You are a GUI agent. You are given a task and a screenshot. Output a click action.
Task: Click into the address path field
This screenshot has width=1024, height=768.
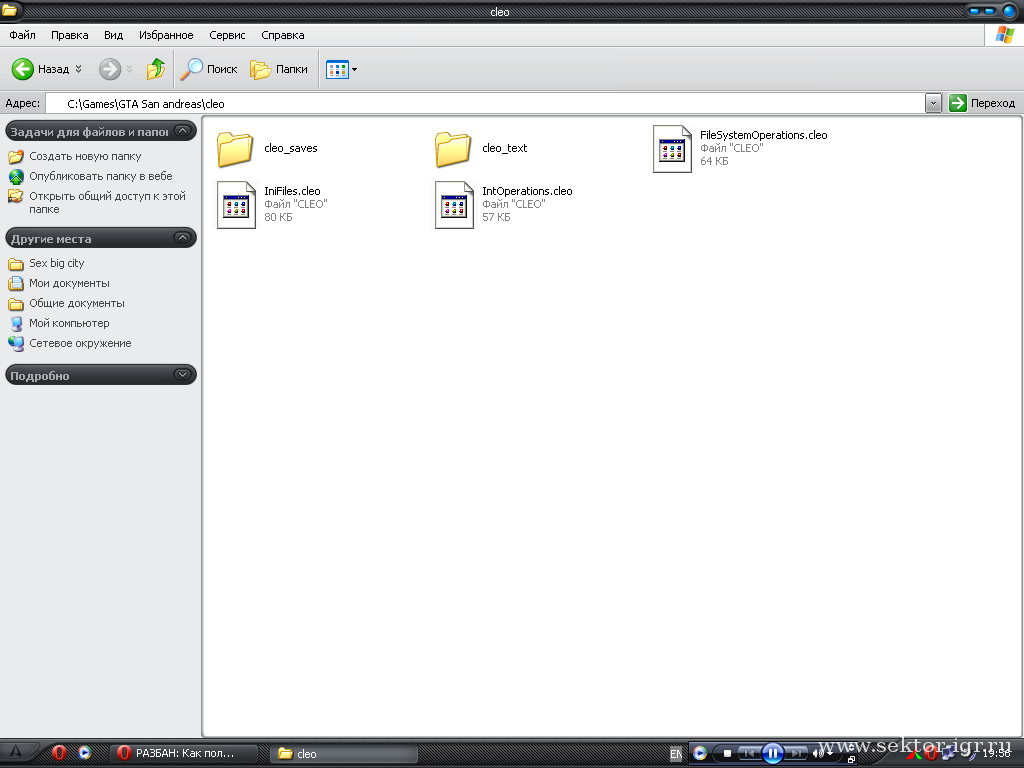tap(485, 103)
